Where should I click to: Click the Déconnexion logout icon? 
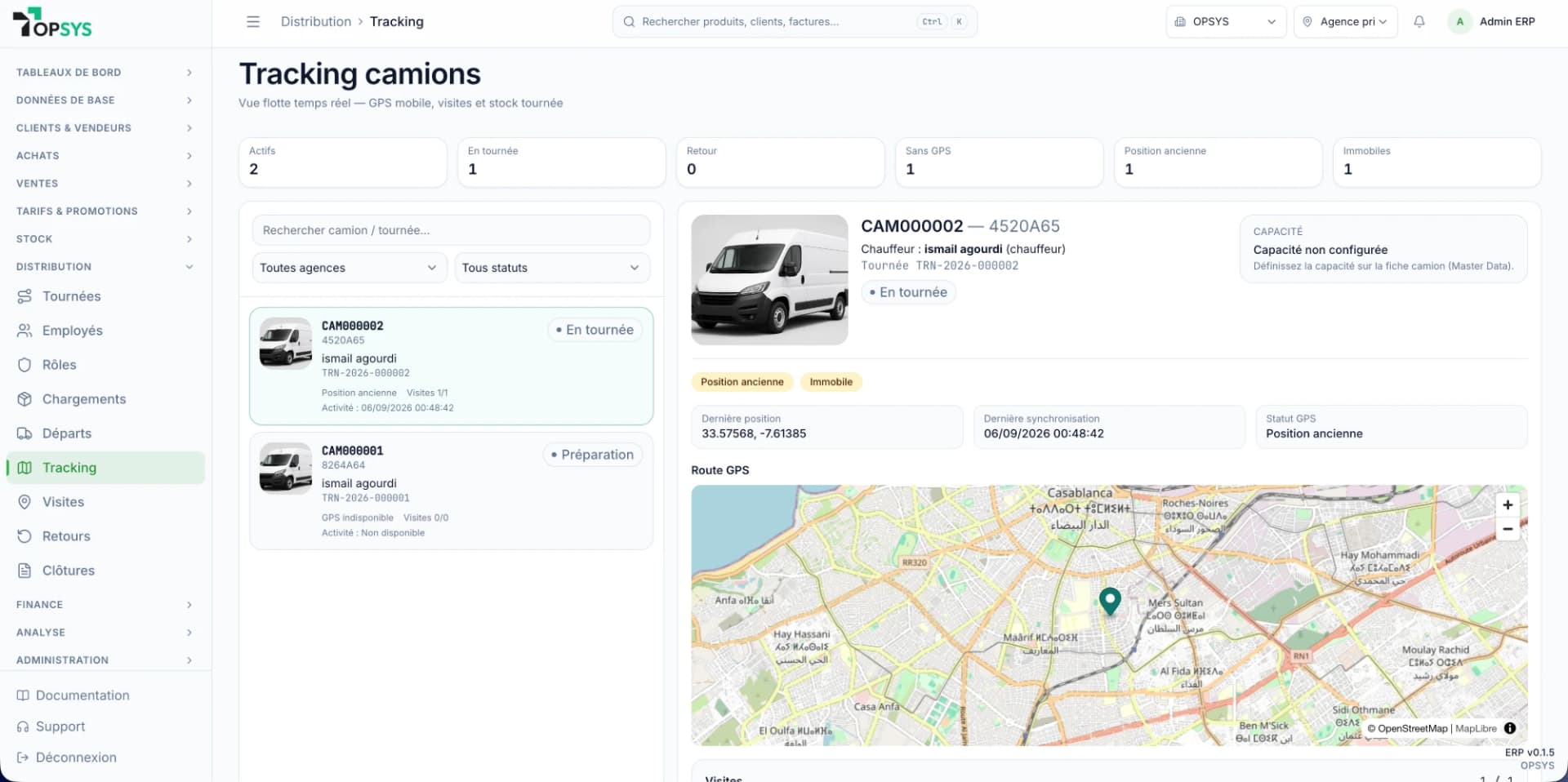[23, 758]
